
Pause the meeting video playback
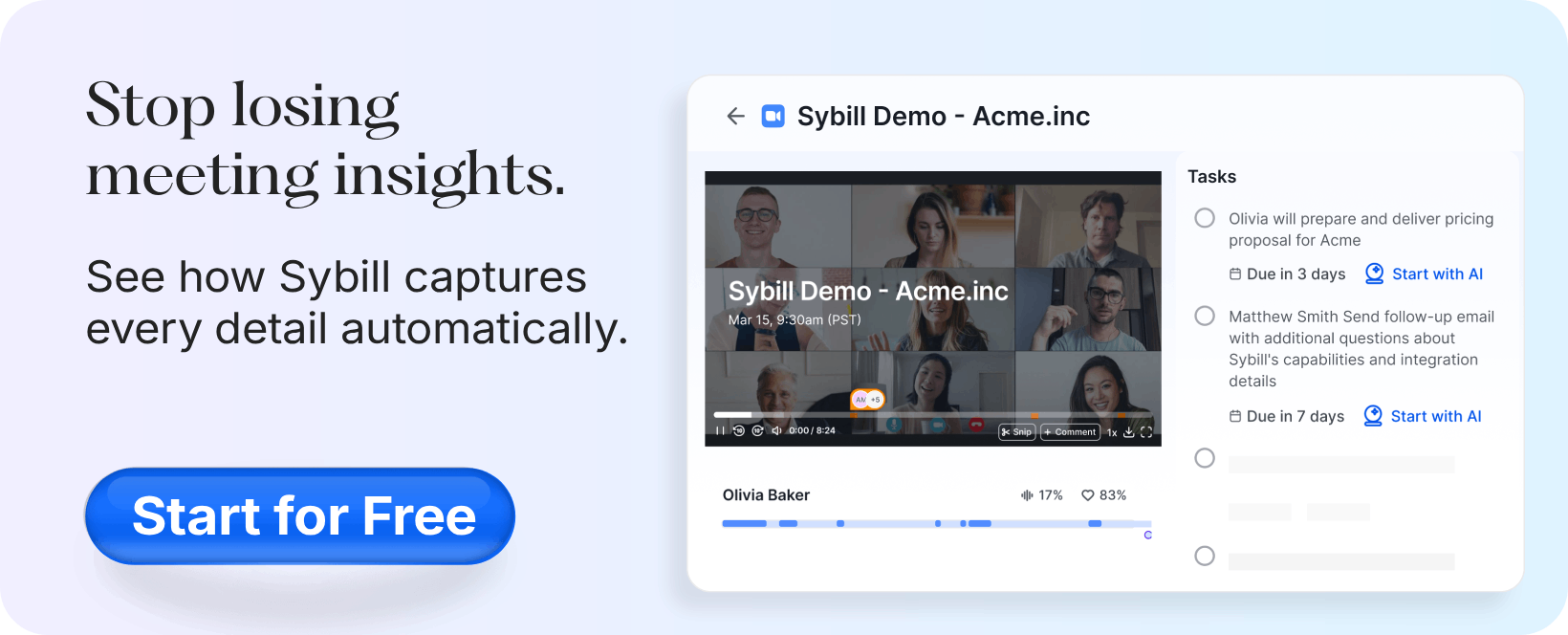(720, 430)
